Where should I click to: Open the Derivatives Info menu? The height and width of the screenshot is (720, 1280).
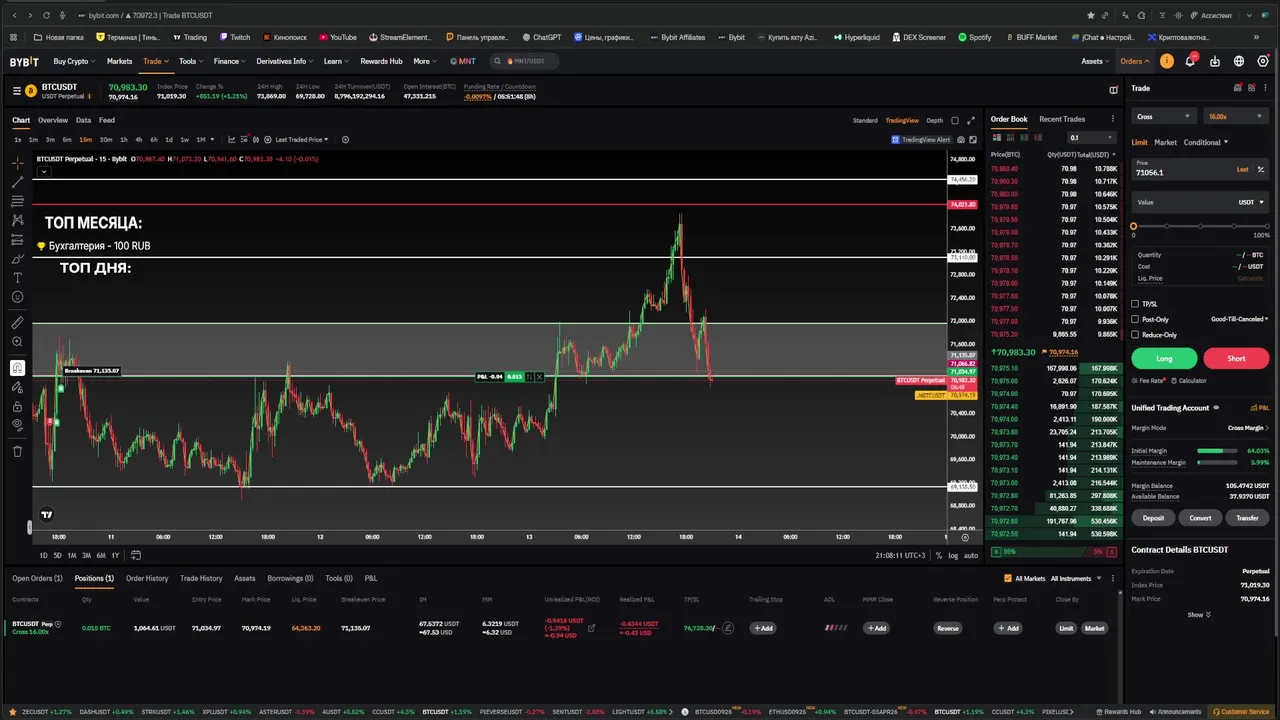tap(284, 61)
